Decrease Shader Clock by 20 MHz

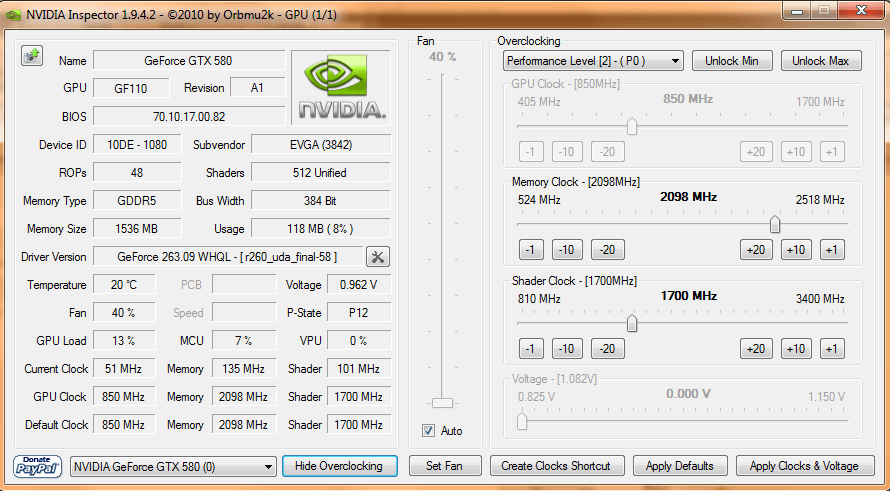pyautogui.click(x=607, y=349)
